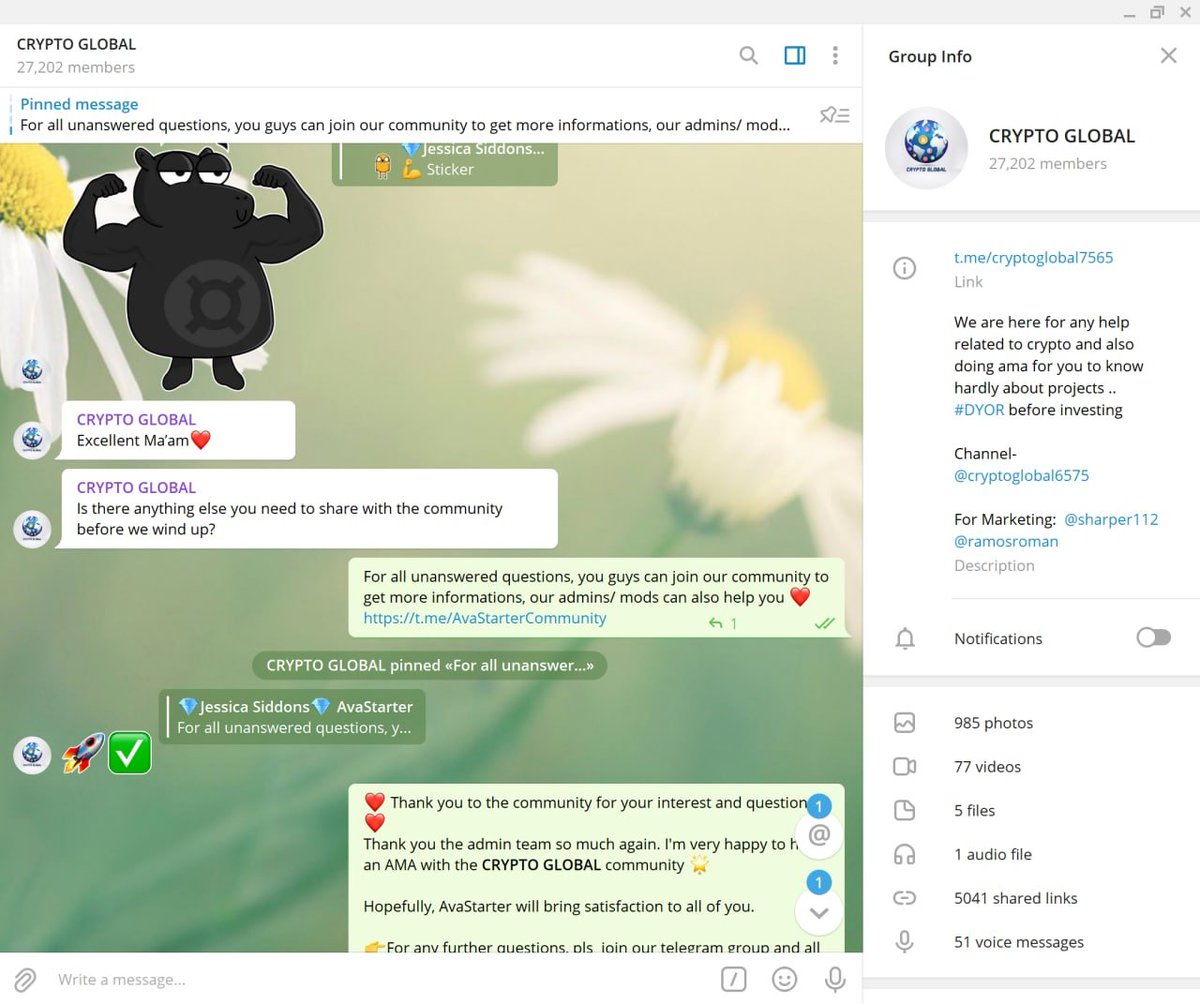Image resolution: width=1200 pixels, height=1004 pixels.
Task: Click the Group Info panel title
Action: [930, 56]
